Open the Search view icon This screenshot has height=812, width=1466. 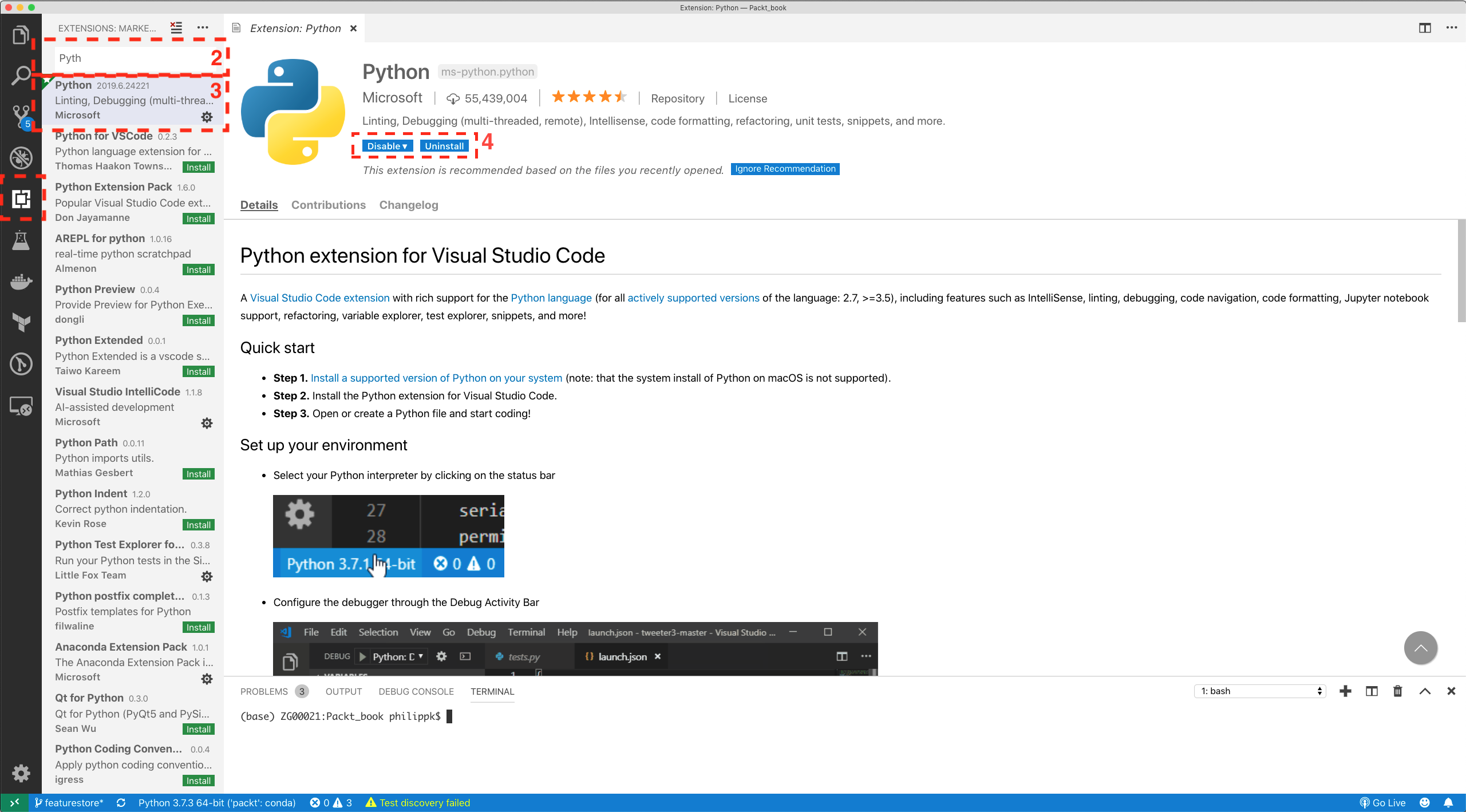click(x=21, y=75)
